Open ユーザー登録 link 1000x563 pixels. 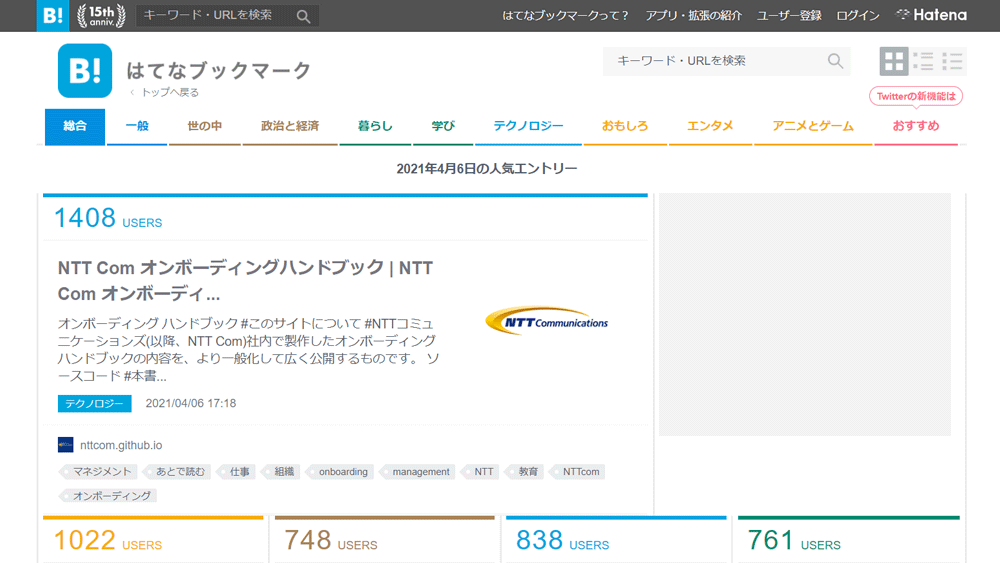click(x=789, y=15)
